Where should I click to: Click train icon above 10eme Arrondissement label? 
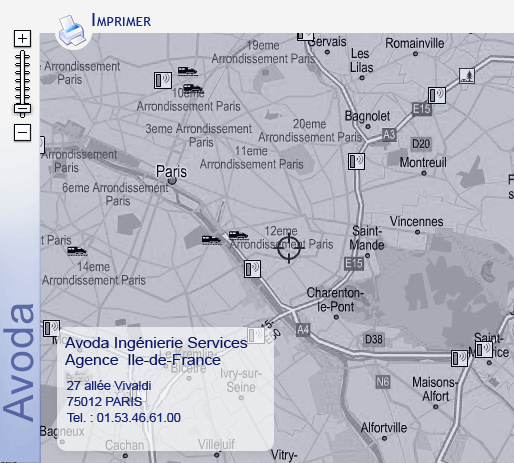187,71
